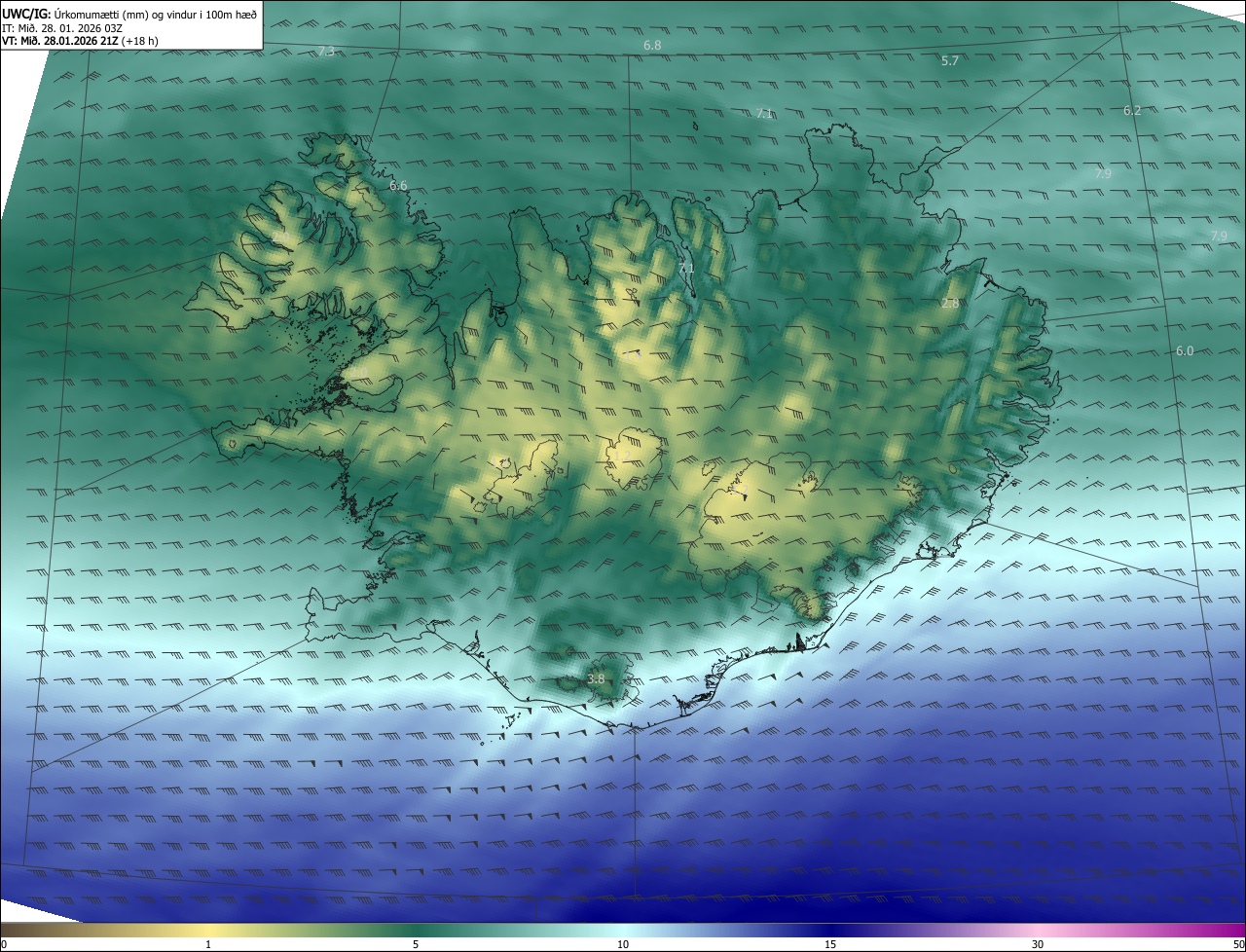Click the 5.7 value label
The width and height of the screenshot is (1246, 952).
[x=950, y=60]
